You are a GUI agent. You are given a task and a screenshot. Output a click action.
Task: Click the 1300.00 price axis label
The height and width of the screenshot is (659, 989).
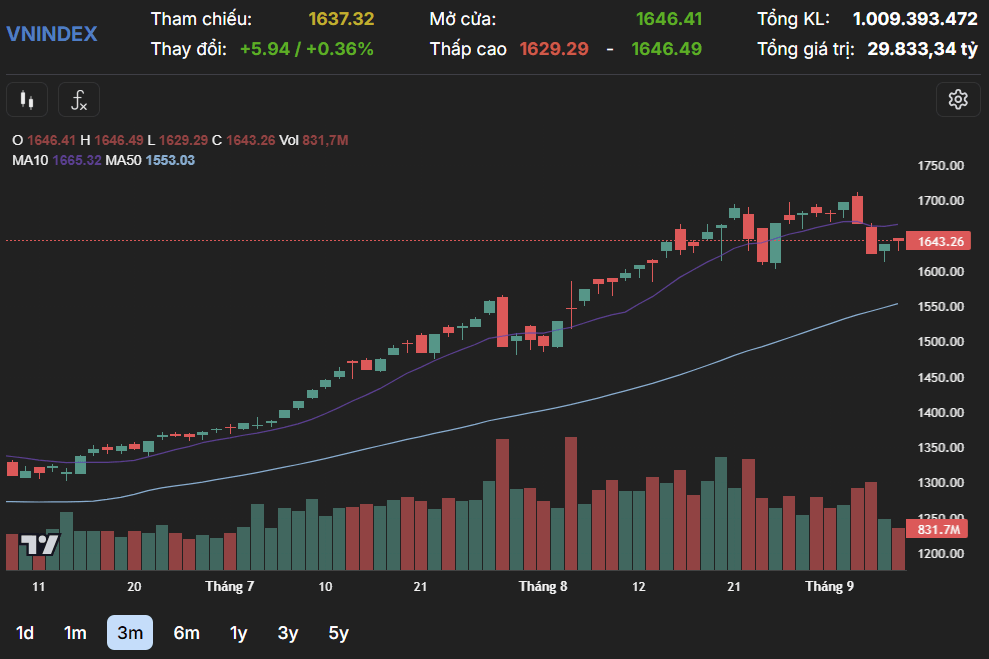coord(940,482)
